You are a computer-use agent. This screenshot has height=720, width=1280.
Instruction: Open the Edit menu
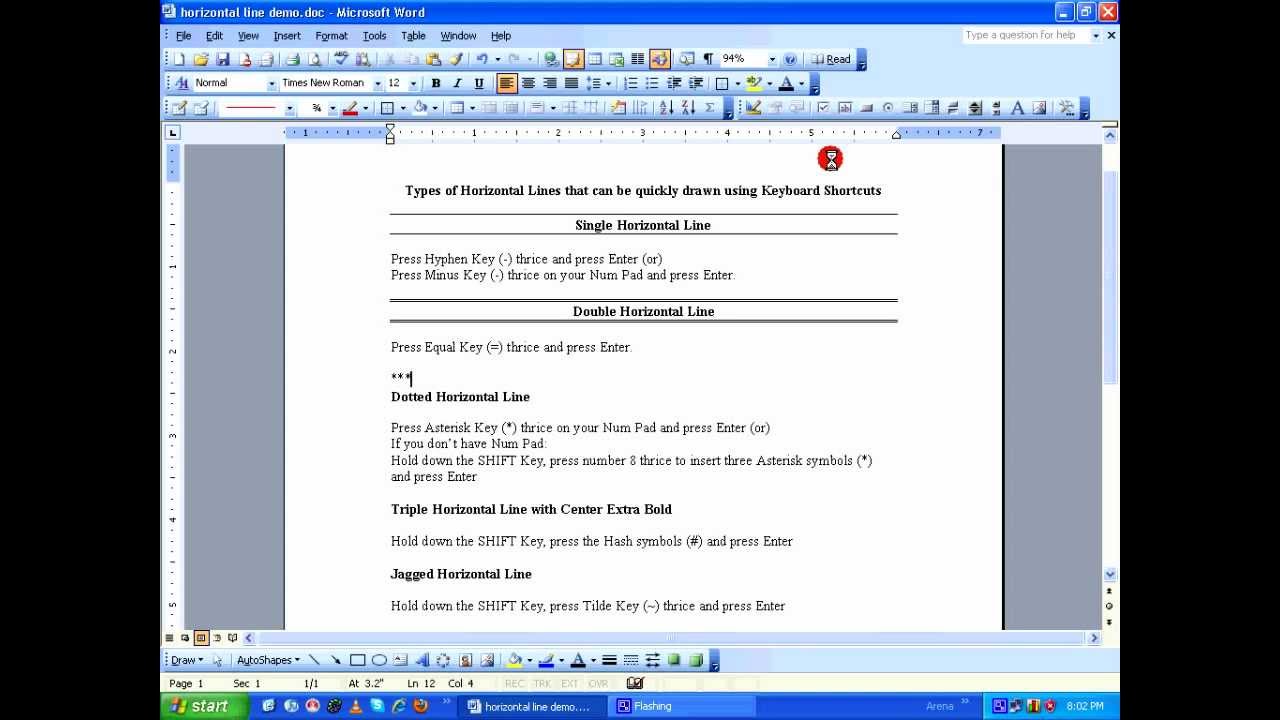(214, 36)
